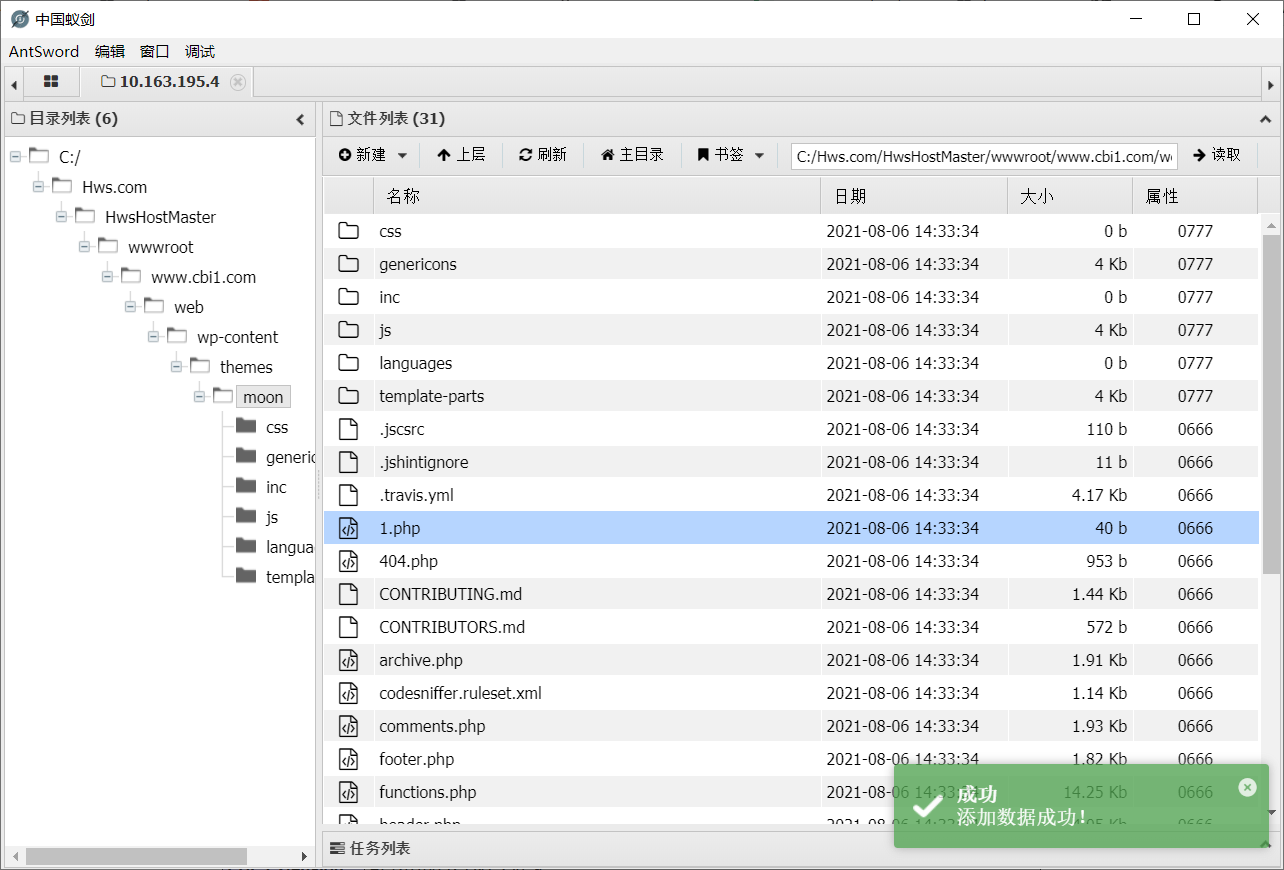Image resolution: width=1284 pixels, height=870 pixels.
Task: Click the 1.php code file icon
Action: (348, 528)
